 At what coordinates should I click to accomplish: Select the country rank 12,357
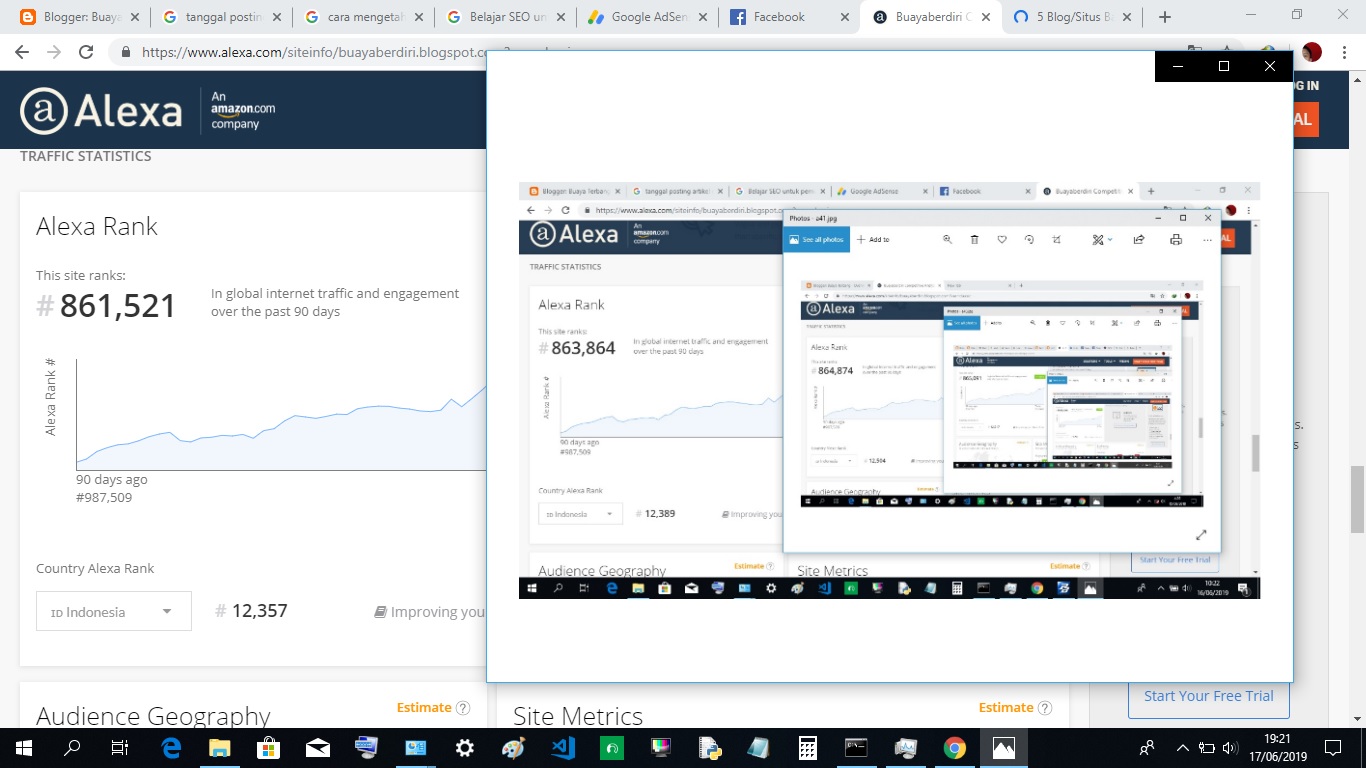(x=259, y=611)
